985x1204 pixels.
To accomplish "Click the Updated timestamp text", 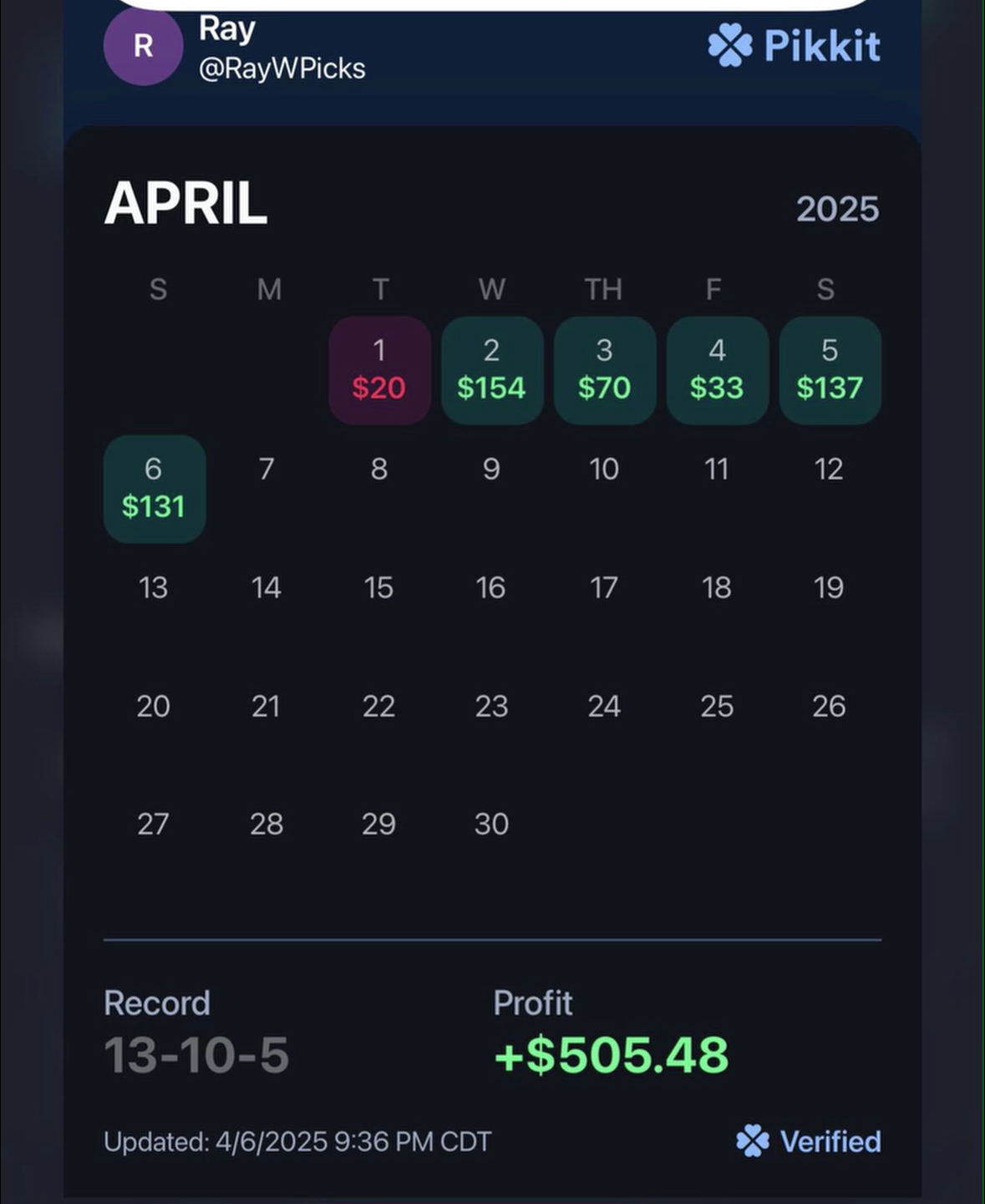I will (x=297, y=1141).
